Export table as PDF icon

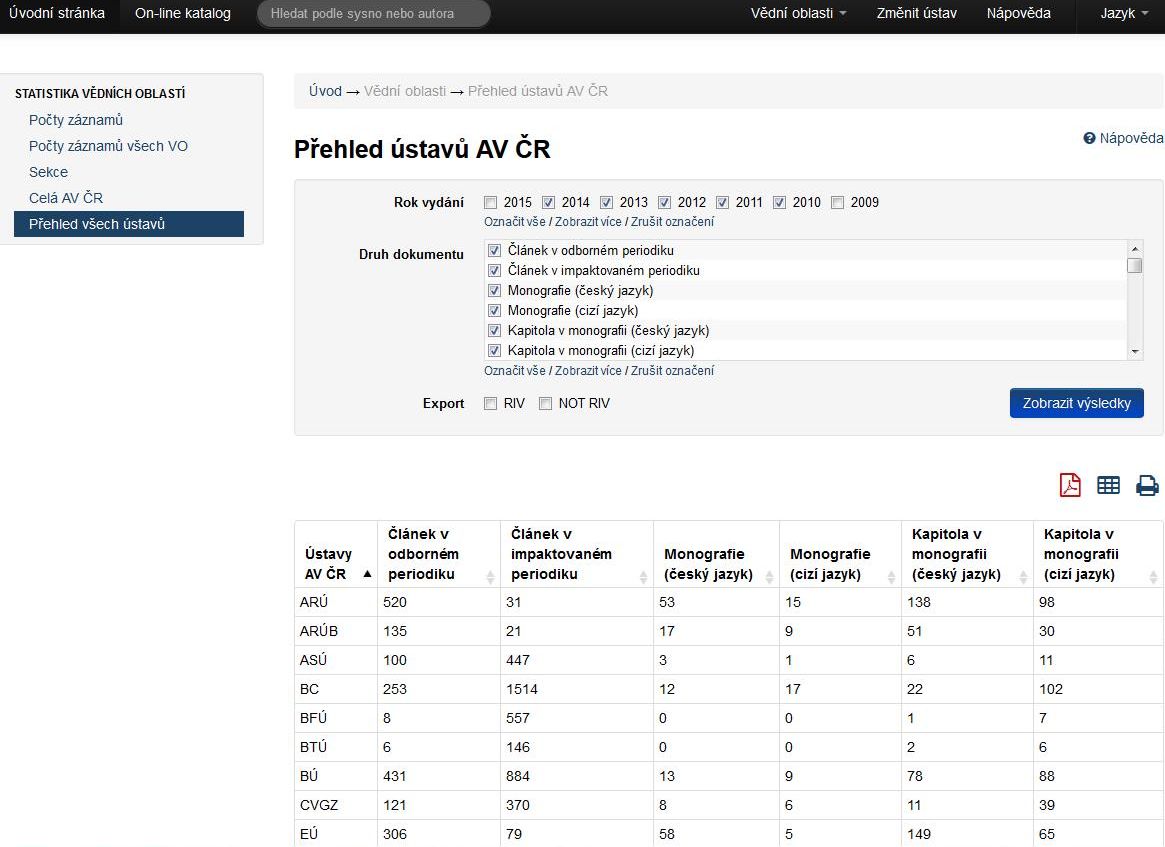[1070, 485]
